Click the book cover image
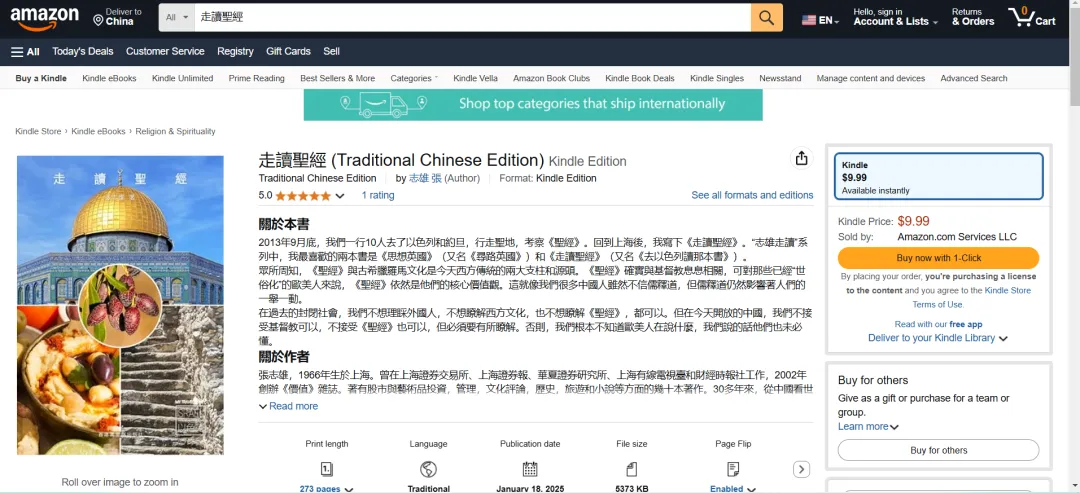 click(121, 305)
